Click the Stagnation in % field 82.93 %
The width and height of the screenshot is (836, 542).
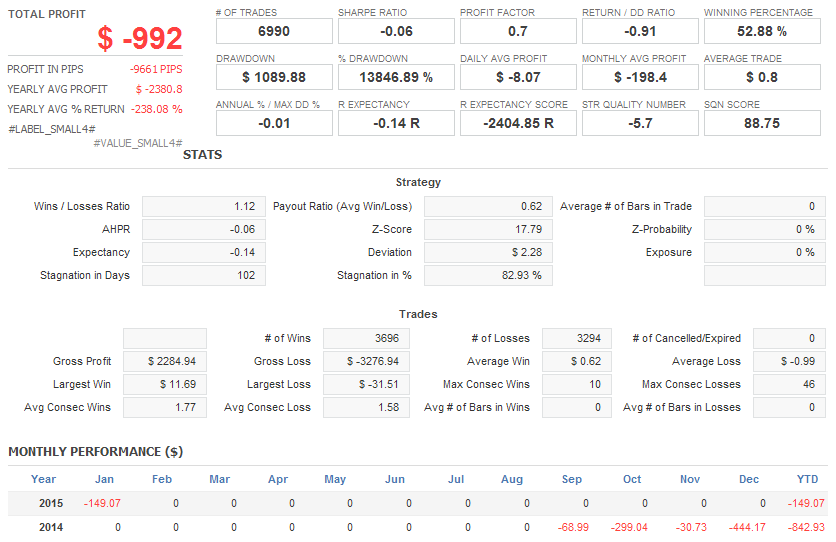pos(488,275)
